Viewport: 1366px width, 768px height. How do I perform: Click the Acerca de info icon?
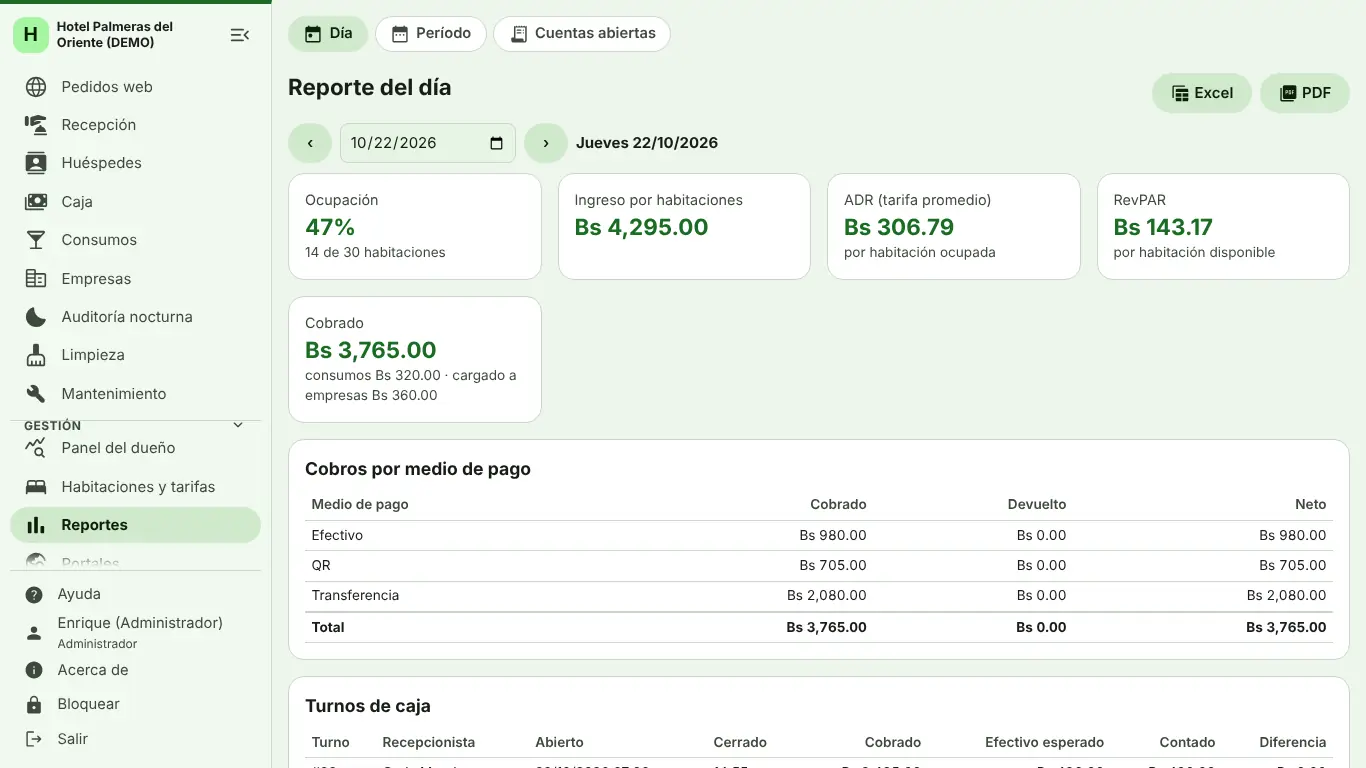point(34,670)
